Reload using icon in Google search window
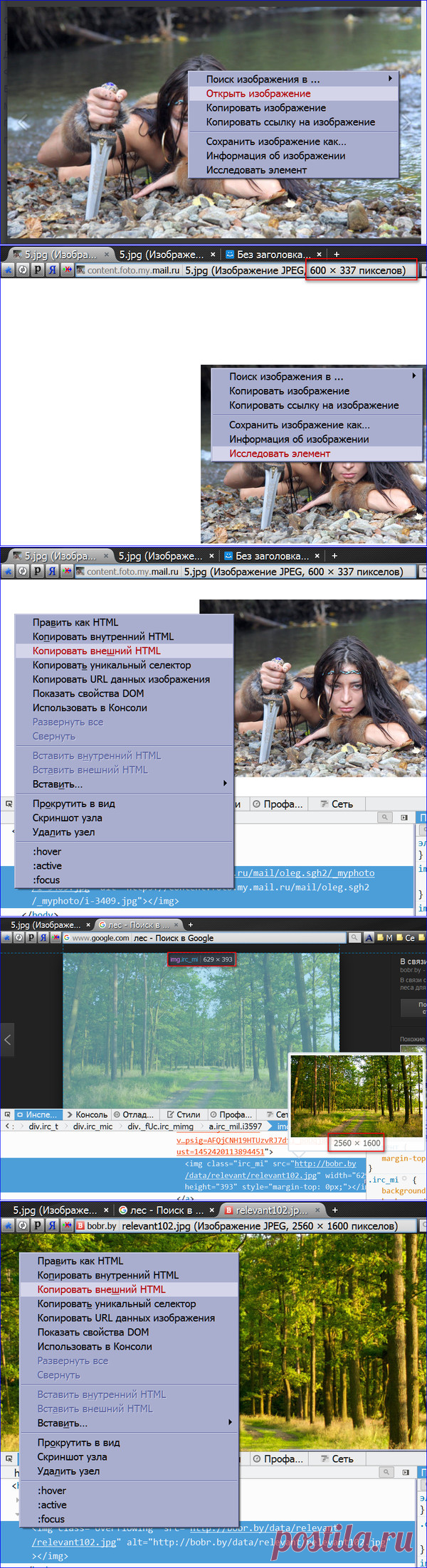The image size is (427, 1568). (x=19, y=938)
